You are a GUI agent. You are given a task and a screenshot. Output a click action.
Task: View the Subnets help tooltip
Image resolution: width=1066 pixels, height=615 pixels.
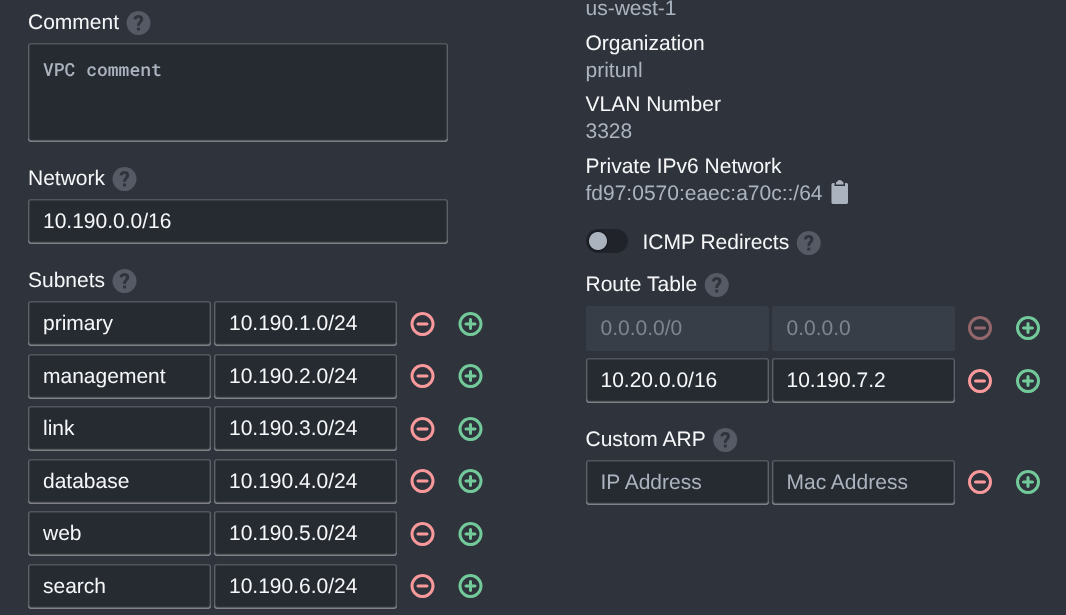click(x=124, y=281)
